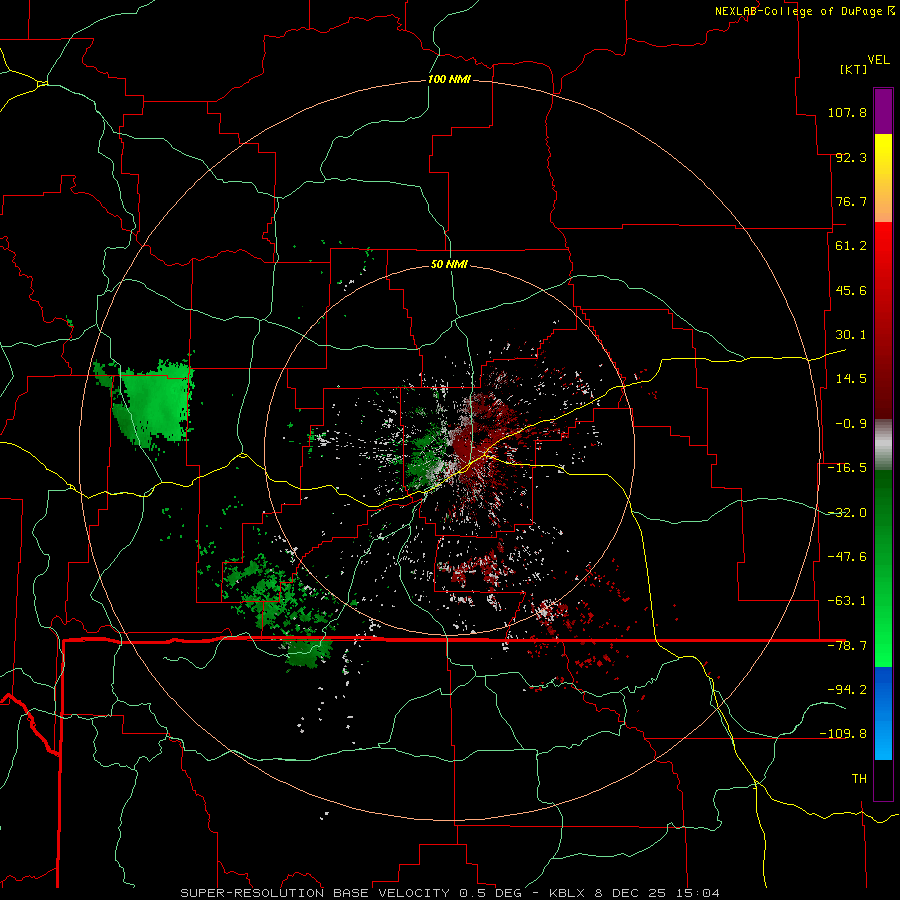Click the TH legend label
This screenshot has height=900, width=900.
[859, 778]
